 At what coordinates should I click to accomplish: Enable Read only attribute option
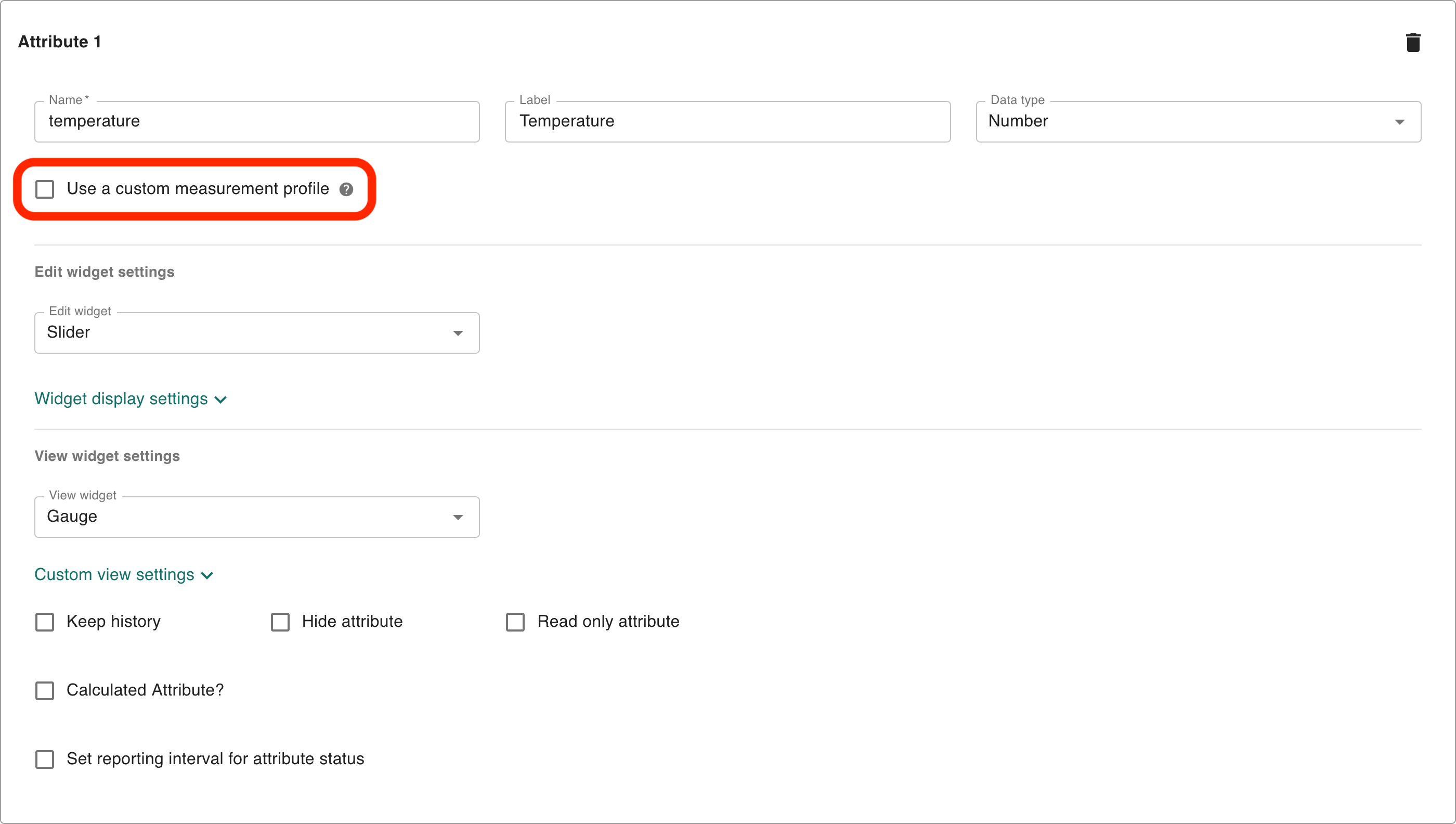click(515, 622)
